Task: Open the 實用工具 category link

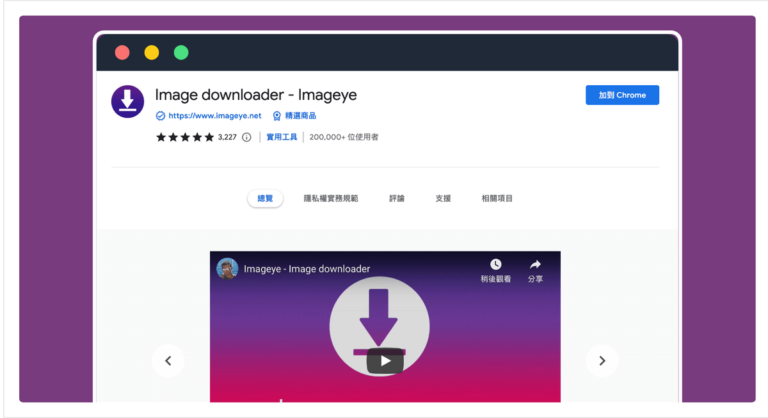Action: point(282,137)
